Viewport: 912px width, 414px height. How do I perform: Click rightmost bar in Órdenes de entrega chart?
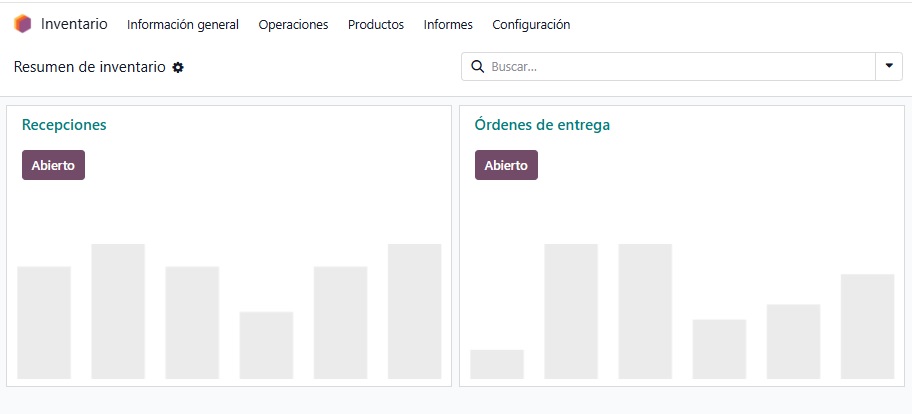[867, 327]
